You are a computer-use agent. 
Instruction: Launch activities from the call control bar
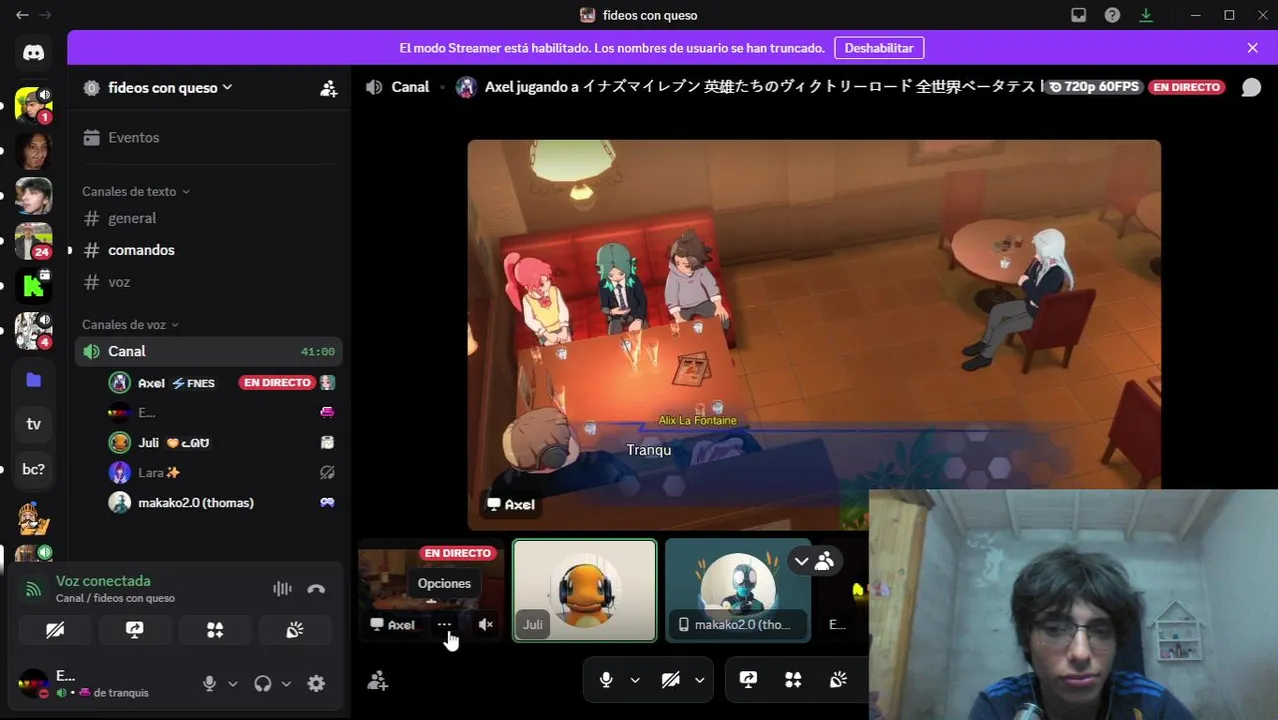(x=793, y=680)
